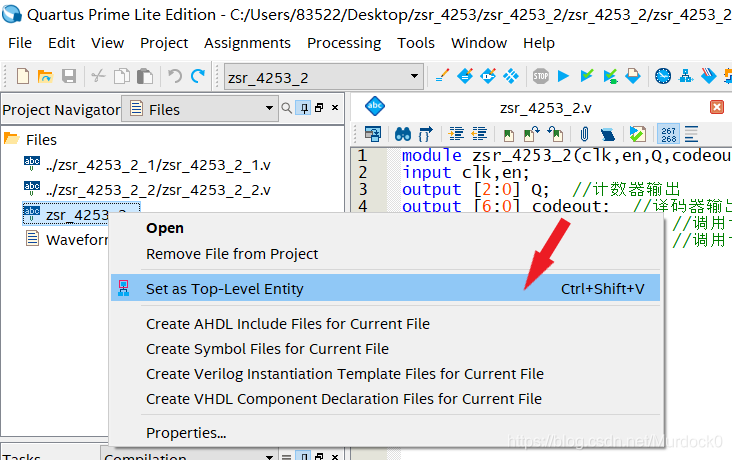Open the View menu
Screen dimensions: 732x460
[x=107, y=43]
